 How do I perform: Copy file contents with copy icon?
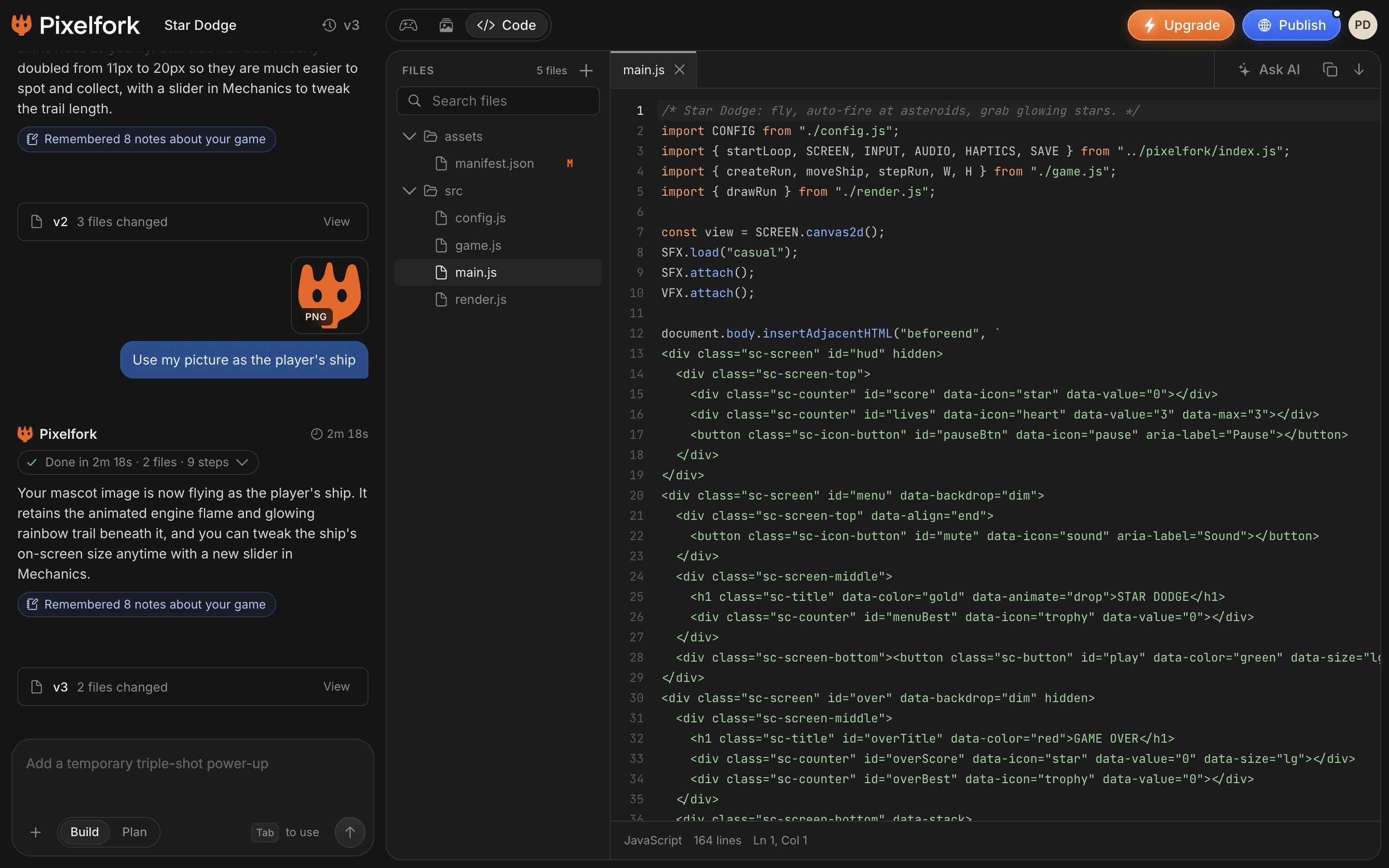coord(1330,69)
